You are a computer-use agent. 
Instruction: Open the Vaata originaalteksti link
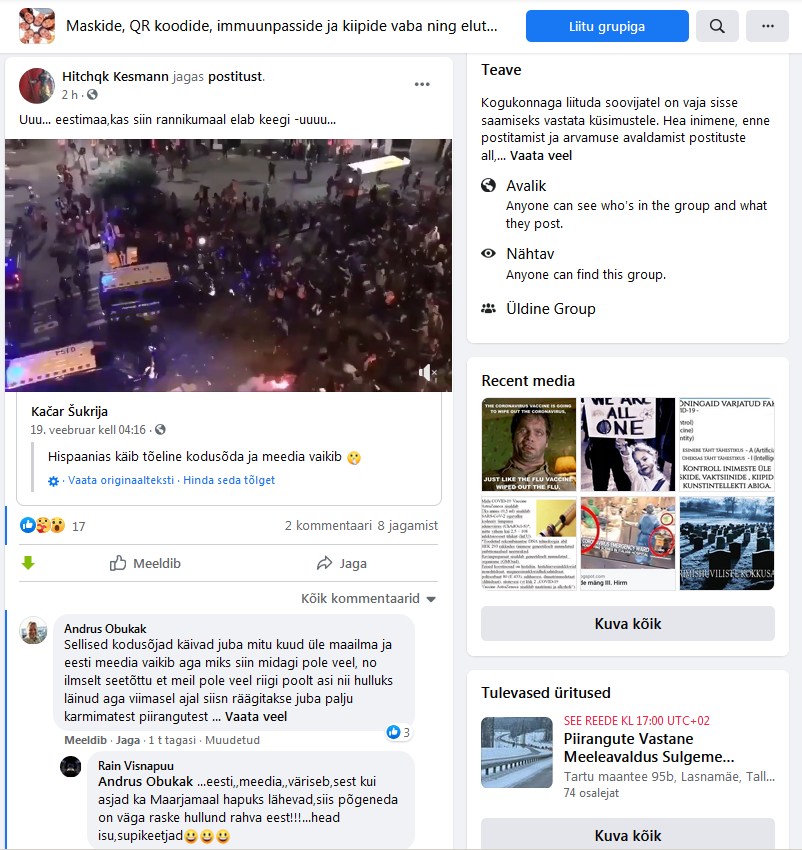pos(121,480)
